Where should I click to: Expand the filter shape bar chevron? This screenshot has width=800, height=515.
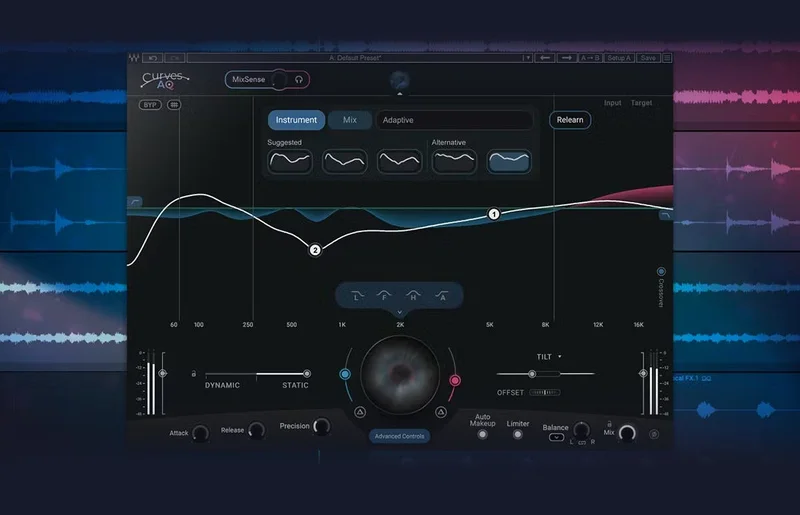[x=399, y=312]
